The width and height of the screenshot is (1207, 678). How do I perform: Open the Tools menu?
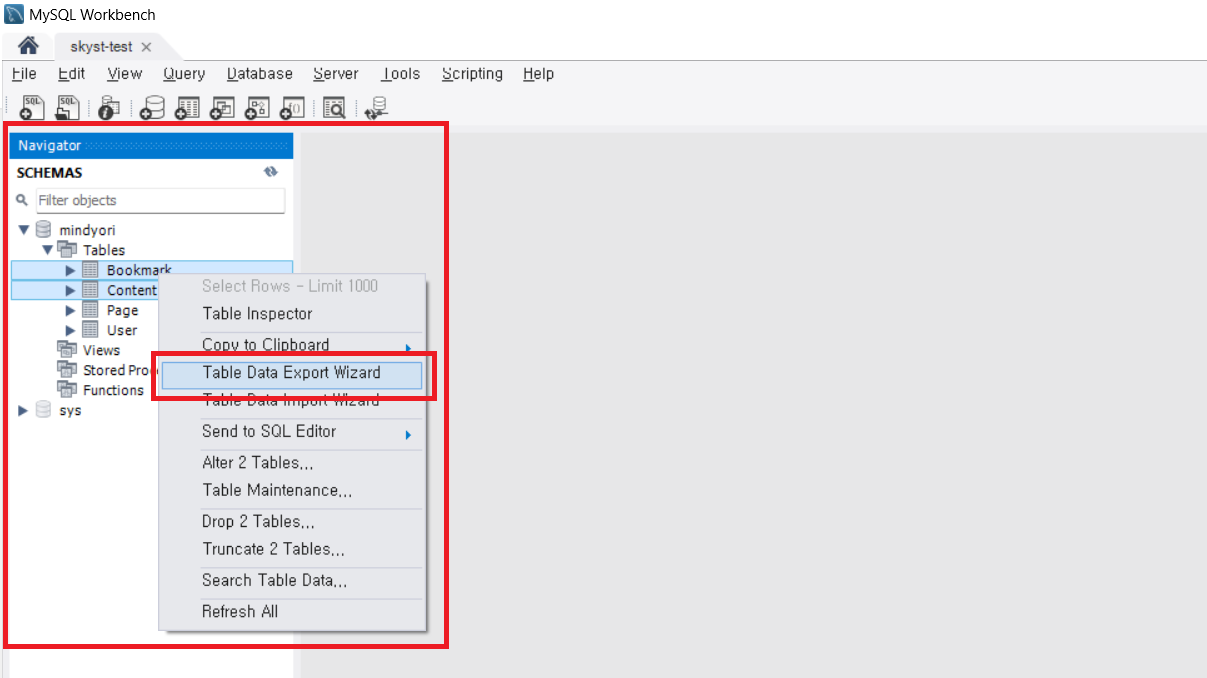[401, 73]
